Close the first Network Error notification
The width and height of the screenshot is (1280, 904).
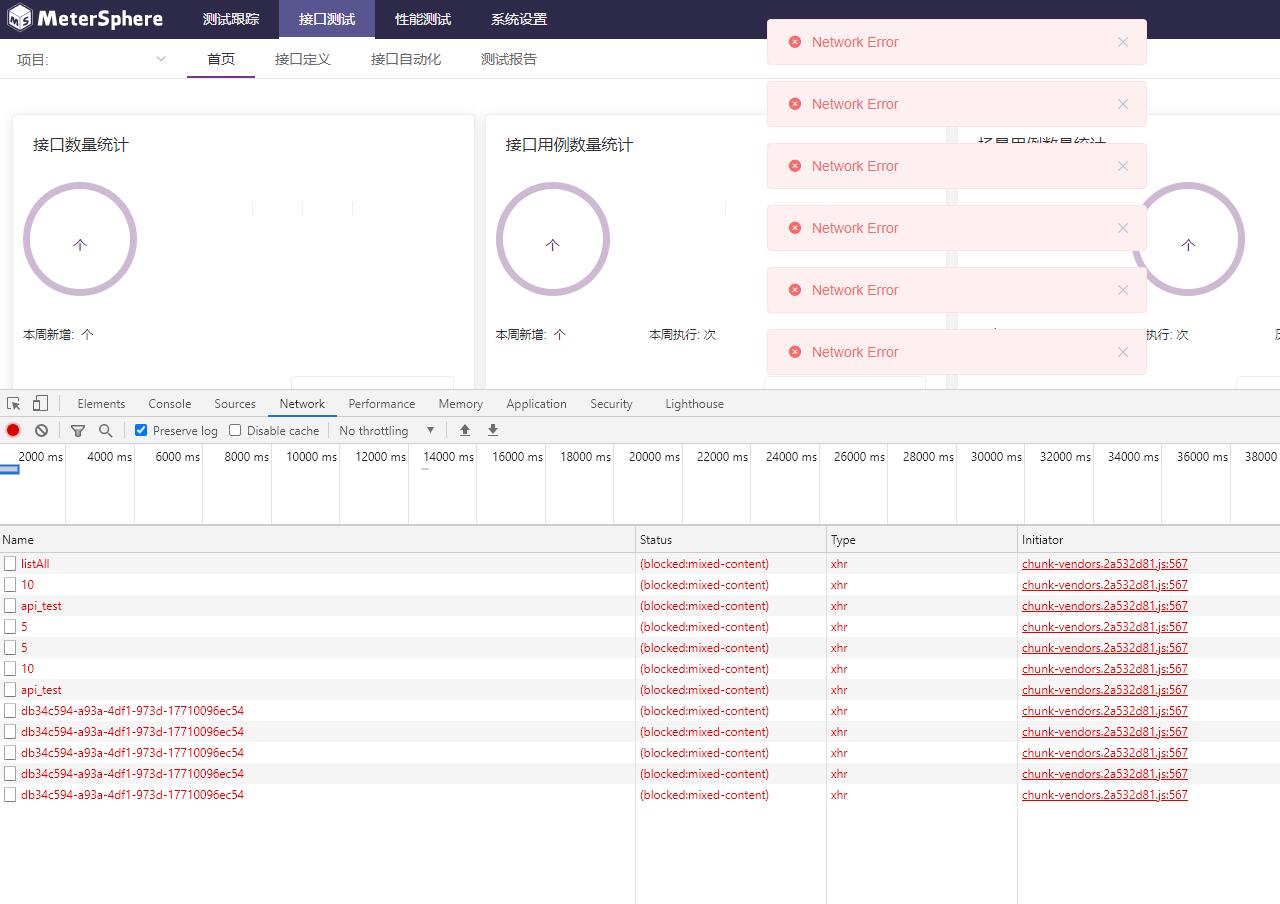[1123, 42]
